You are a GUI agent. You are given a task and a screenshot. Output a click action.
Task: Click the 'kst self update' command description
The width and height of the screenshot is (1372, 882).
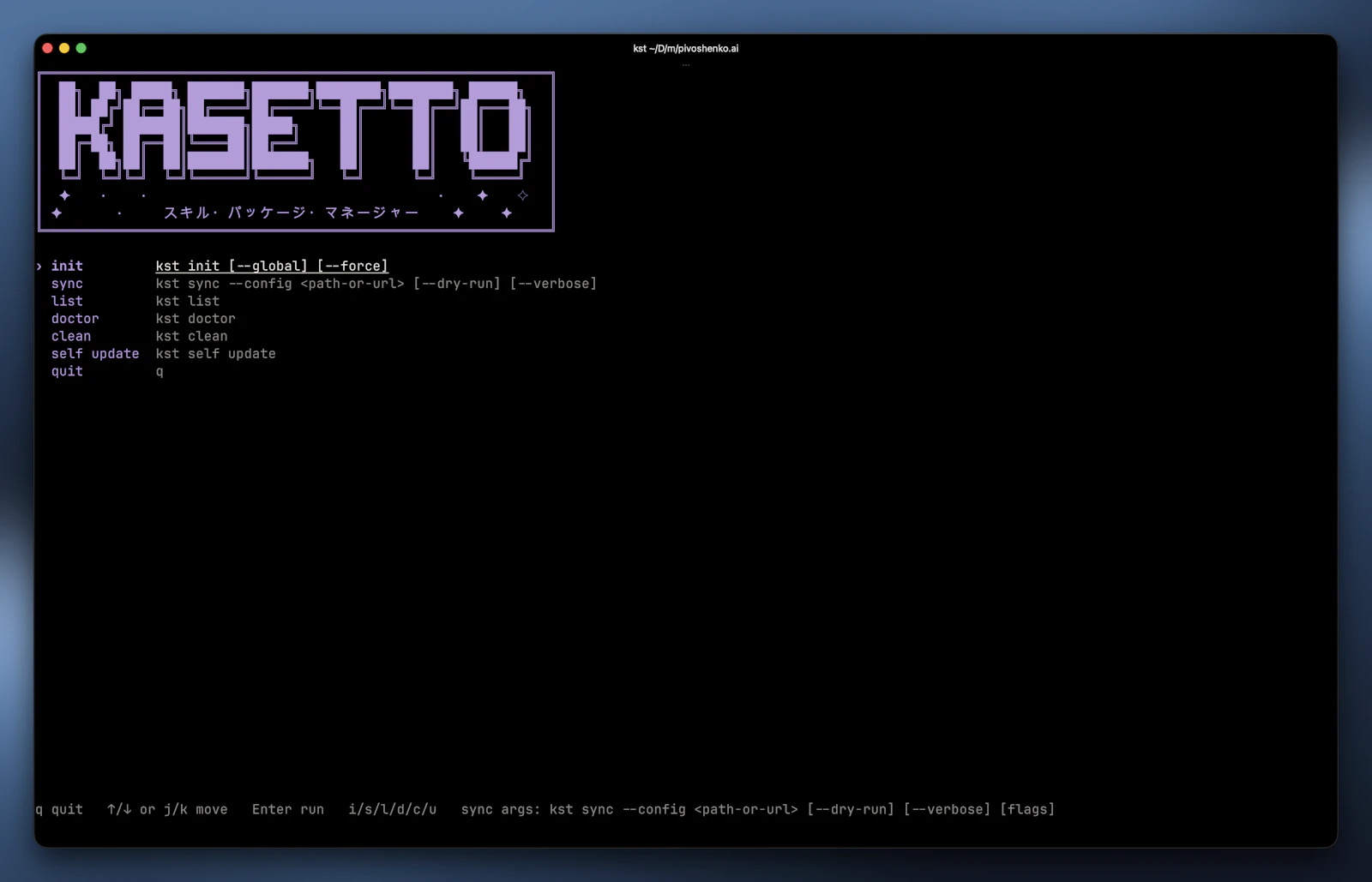[x=216, y=354]
